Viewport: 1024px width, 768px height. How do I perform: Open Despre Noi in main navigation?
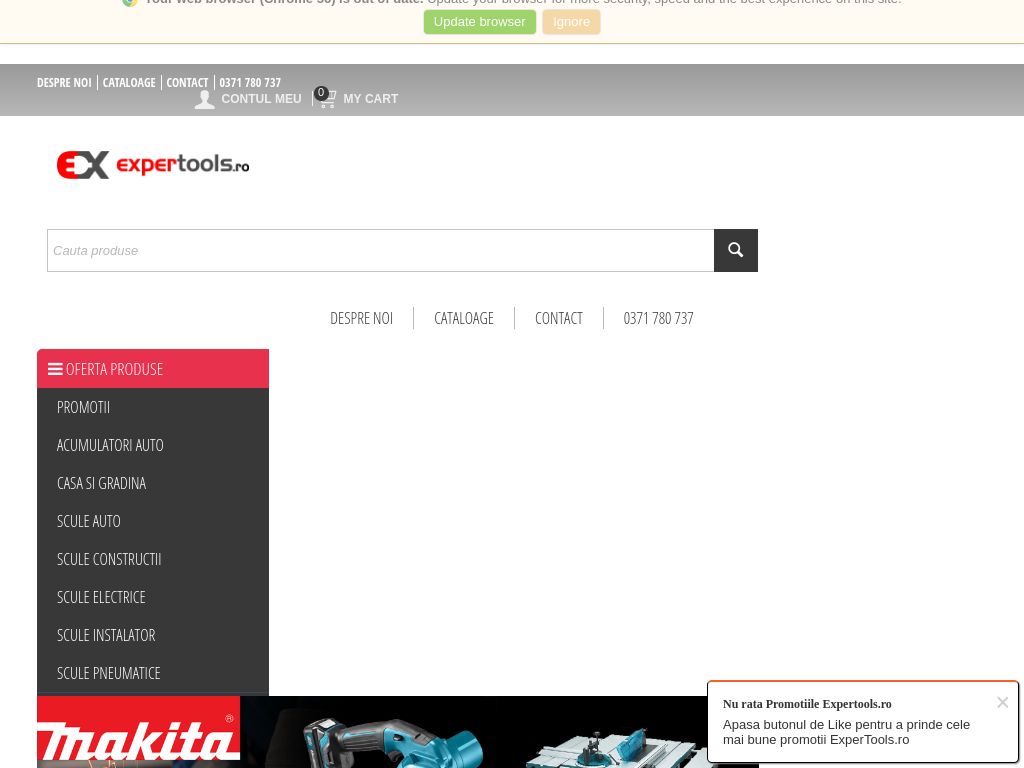361,318
